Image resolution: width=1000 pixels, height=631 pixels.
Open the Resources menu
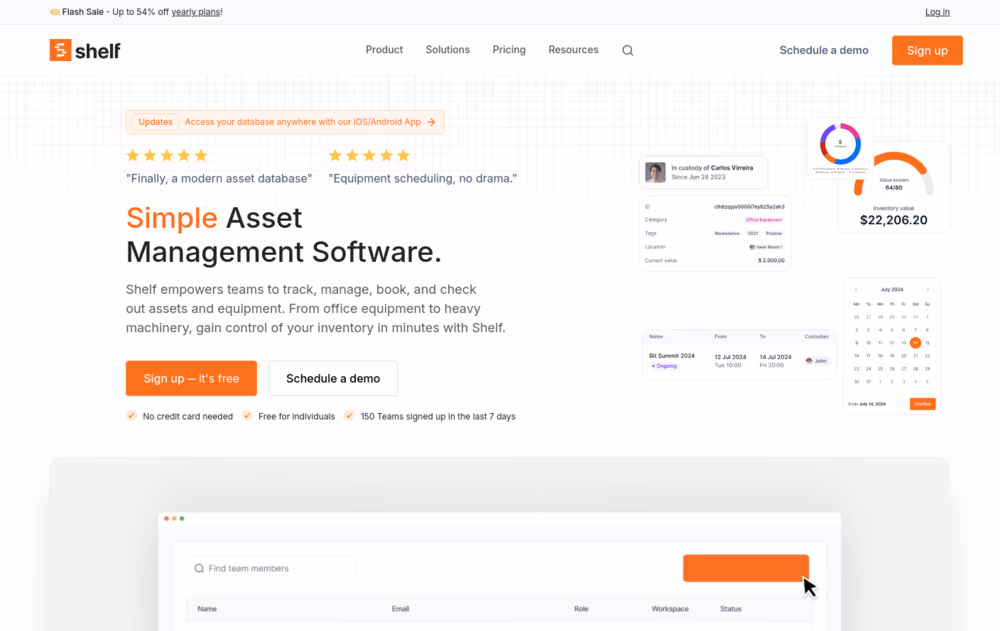pyautogui.click(x=573, y=50)
